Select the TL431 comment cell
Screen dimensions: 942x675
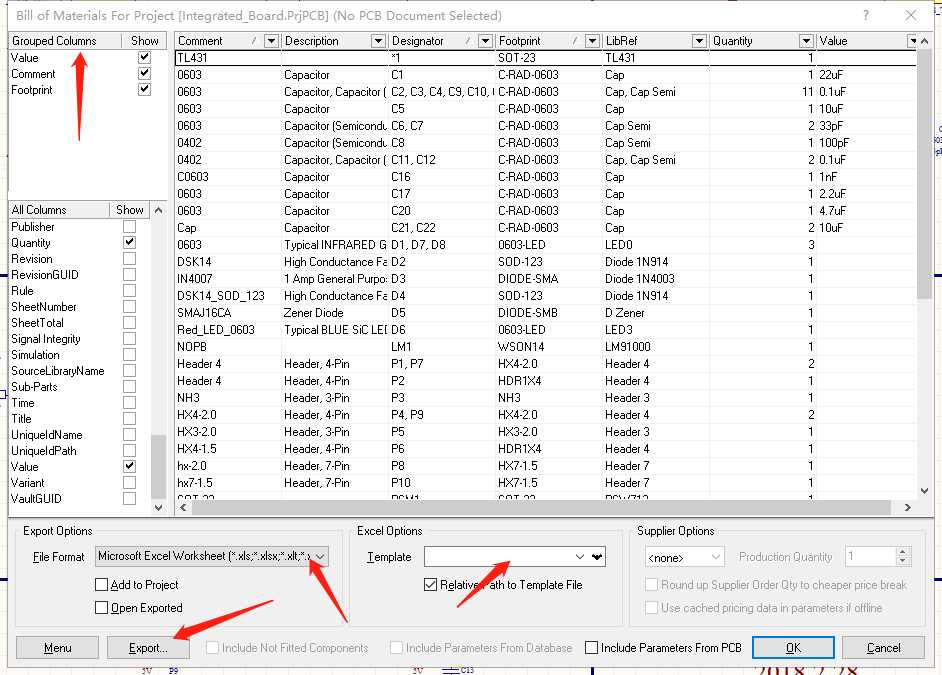[x=228, y=58]
